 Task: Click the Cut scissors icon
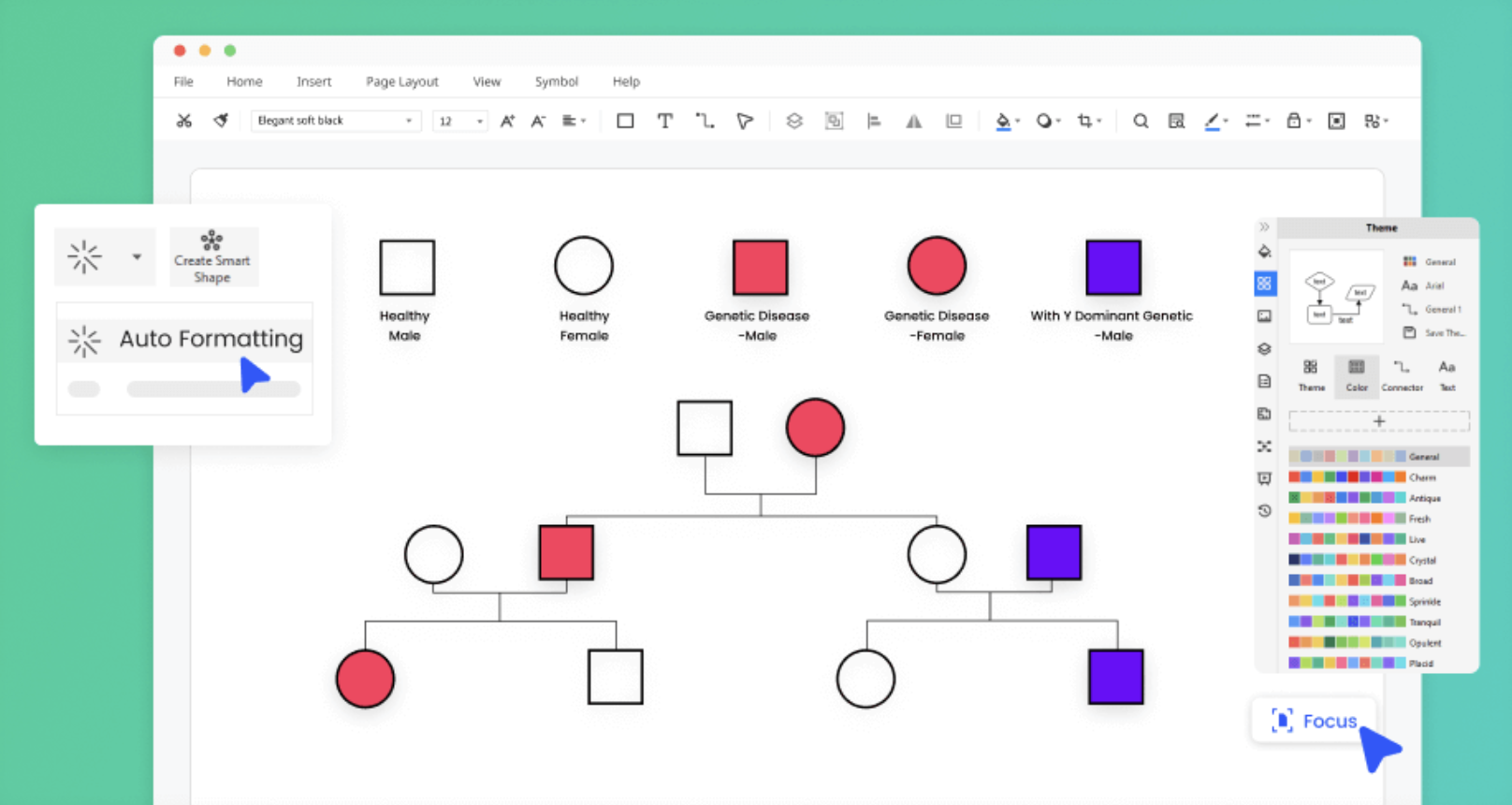pos(184,121)
